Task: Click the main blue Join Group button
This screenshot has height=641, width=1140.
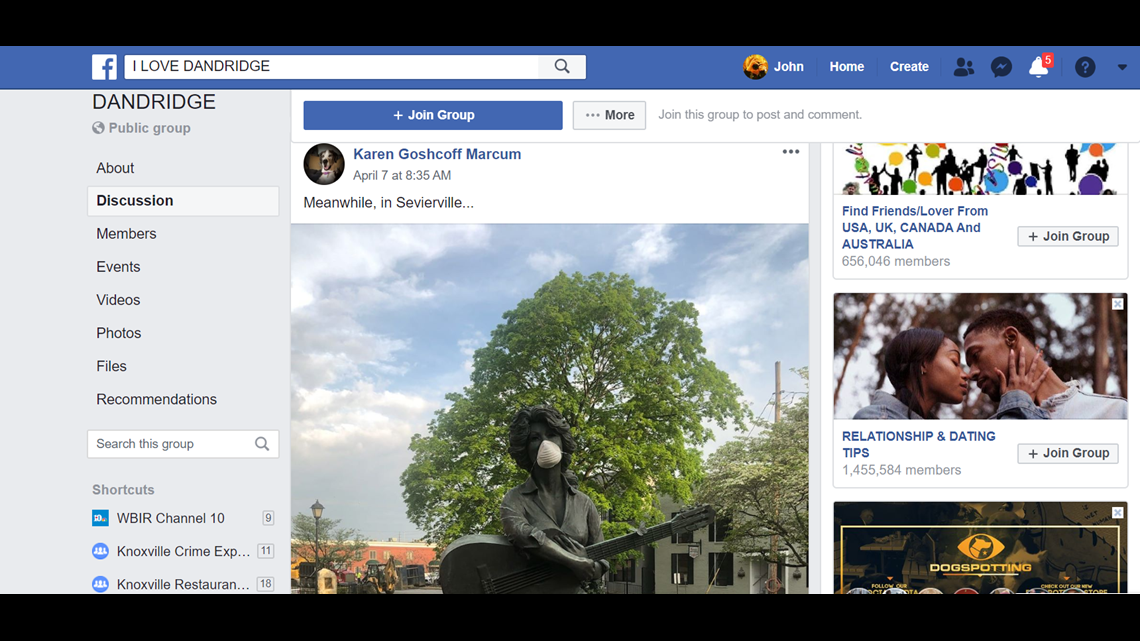Action: (x=433, y=115)
